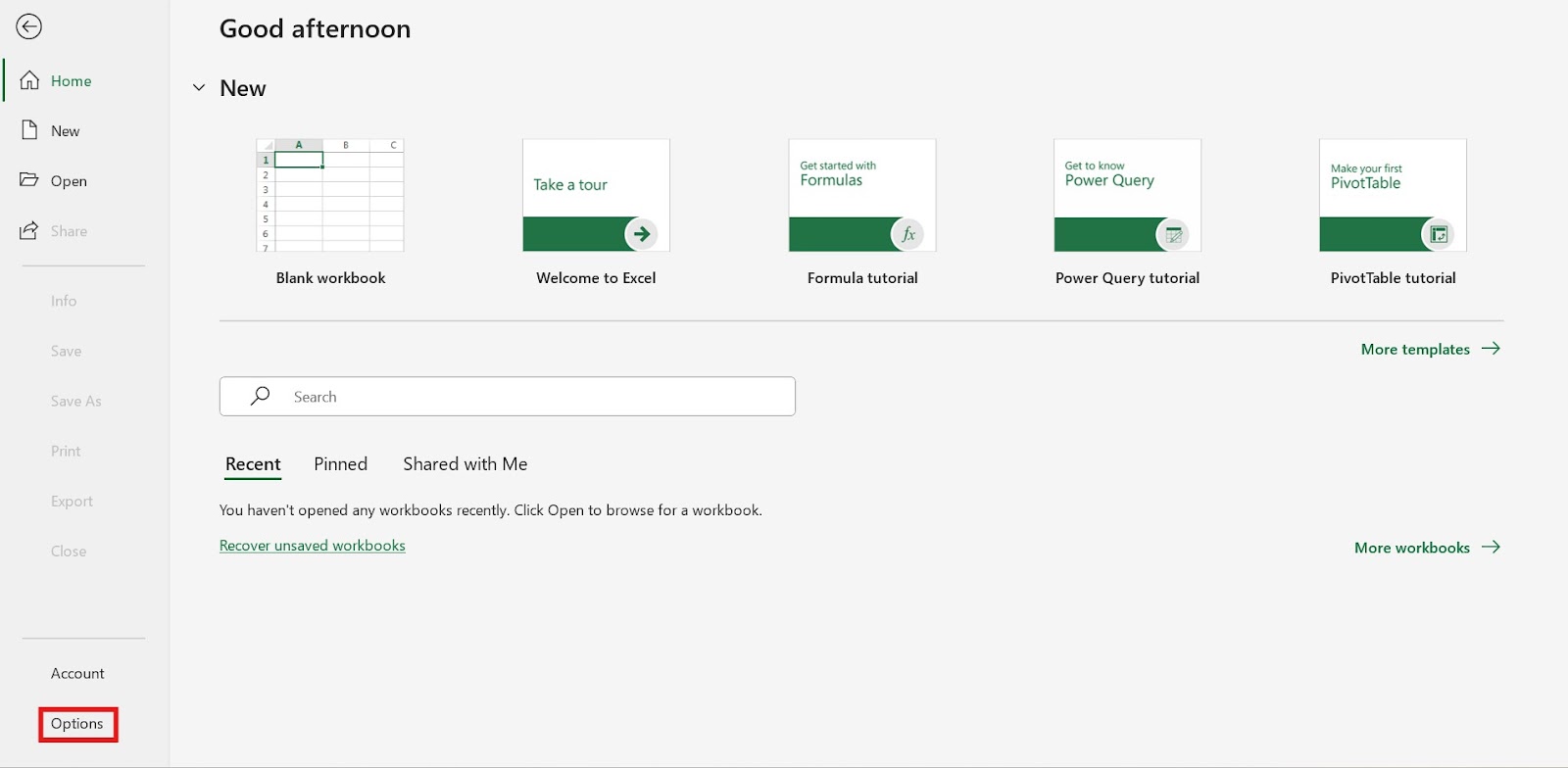Screen dimensions: 1568x768
Task: Open the Print page
Action: (66, 451)
